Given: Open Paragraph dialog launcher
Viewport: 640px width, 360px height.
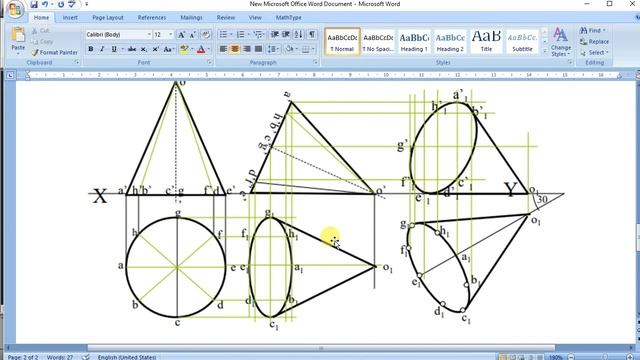Looking at the screenshot, I should click(x=316, y=62).
